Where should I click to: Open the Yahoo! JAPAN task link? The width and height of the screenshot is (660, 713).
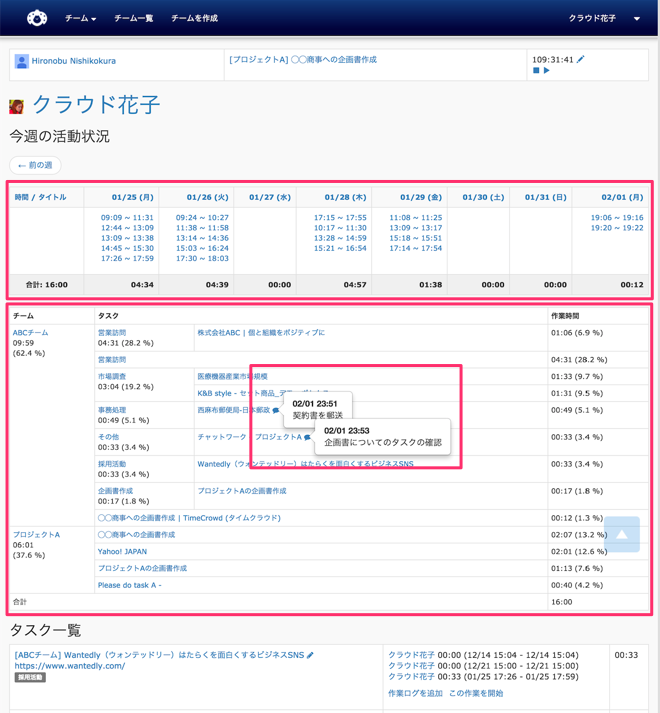[x=122, y=551]
